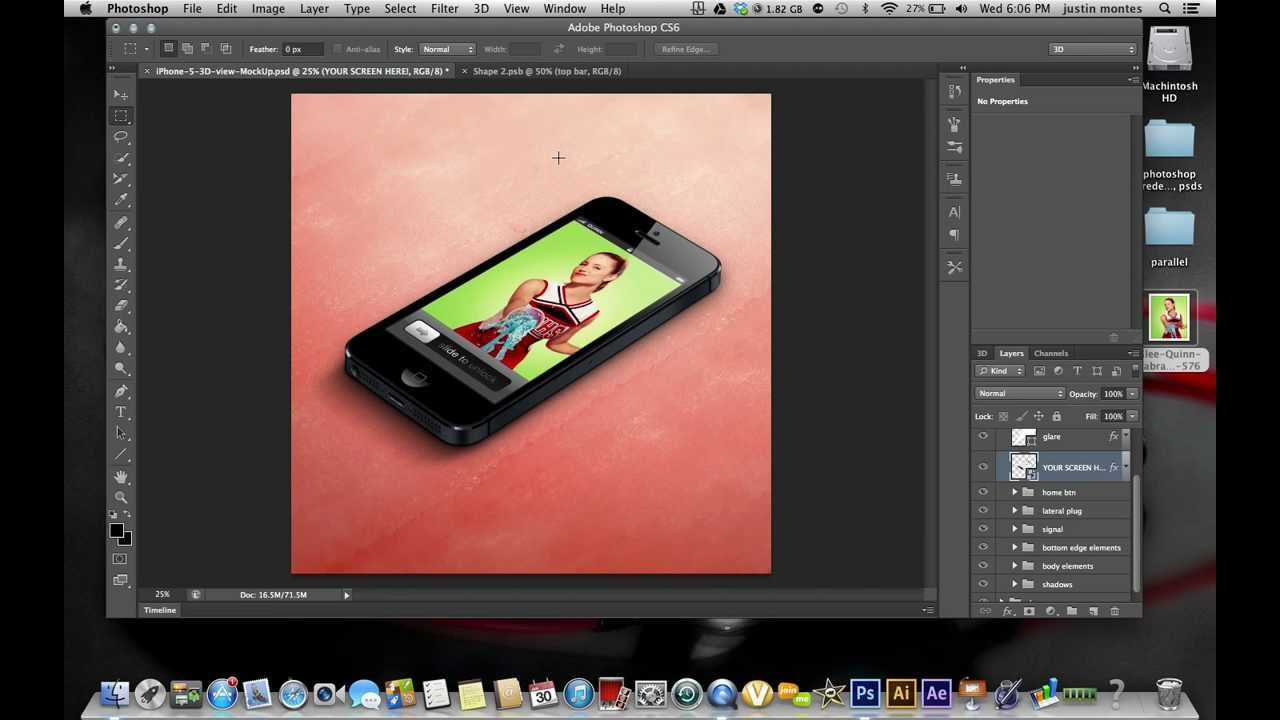Open the Layer menu
This screenshot has width=1280, height=720.
click(314, 9)
